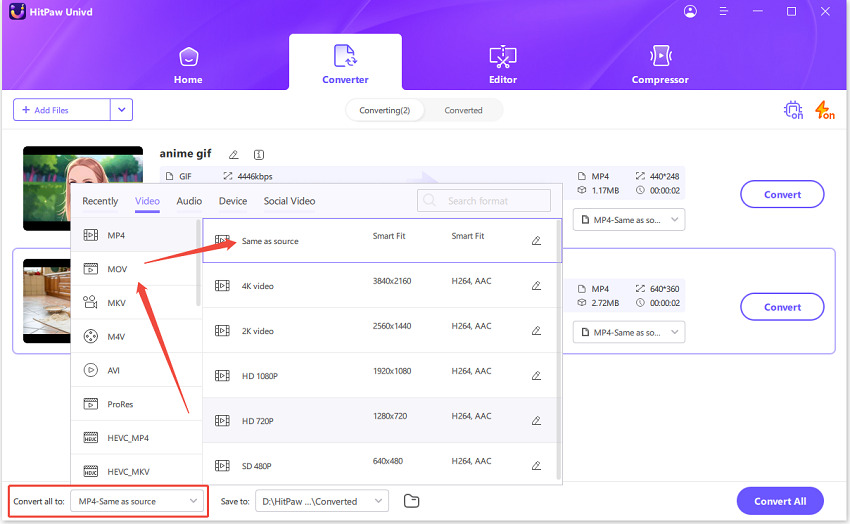The image size is (850, 524).
Task: Click the search magnifier icon
Action: click(429, 200)
